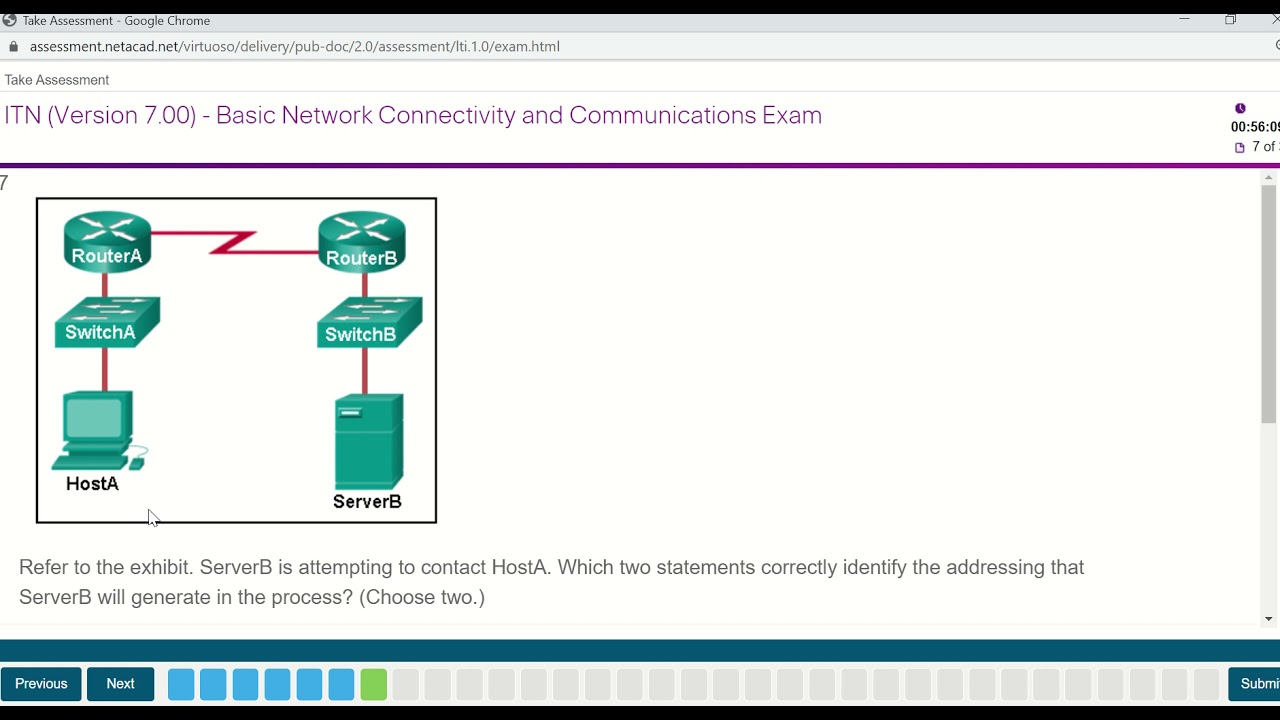Select question 10 gray navigator box
The height and width of the screenshot is (720, 1280).
click(469, 684)
